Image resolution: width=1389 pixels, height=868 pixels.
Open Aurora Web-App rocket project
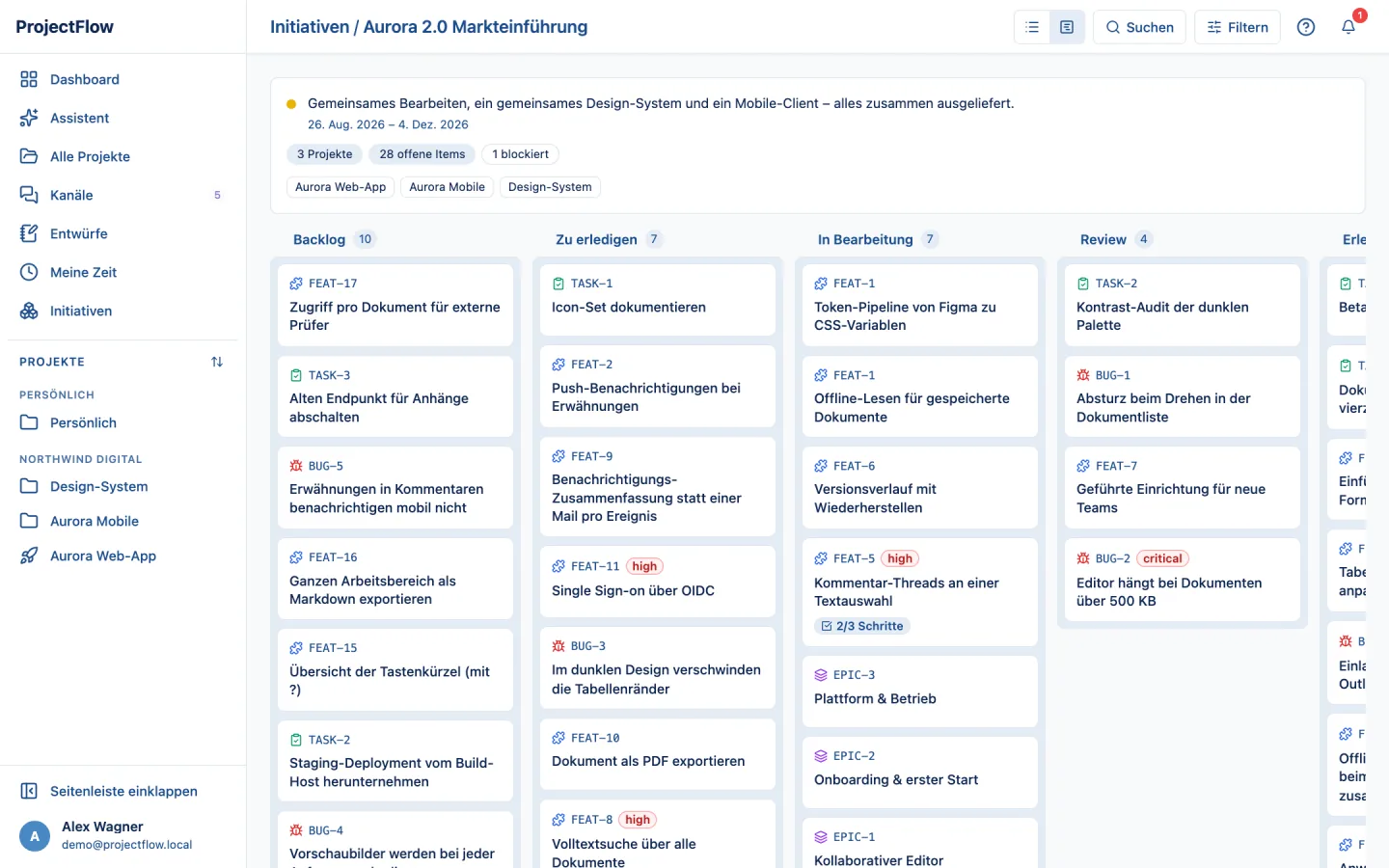point(123,556)
